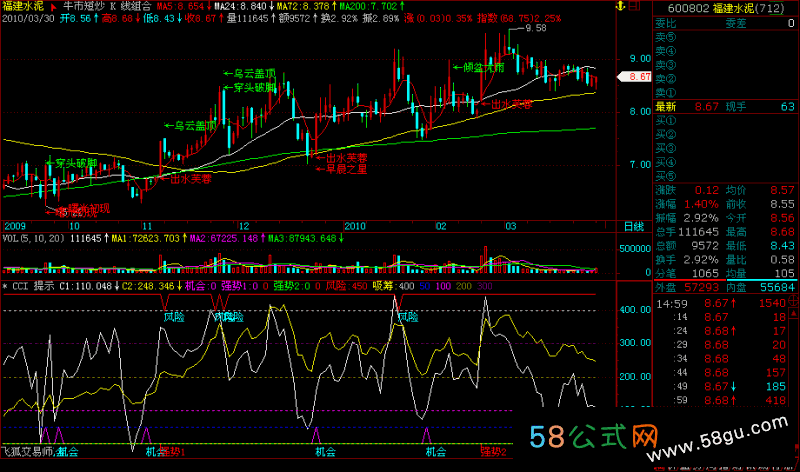Screen dimensions: 800x472
Task: Click the 9.58 peak price label
Action: point(536,29)
